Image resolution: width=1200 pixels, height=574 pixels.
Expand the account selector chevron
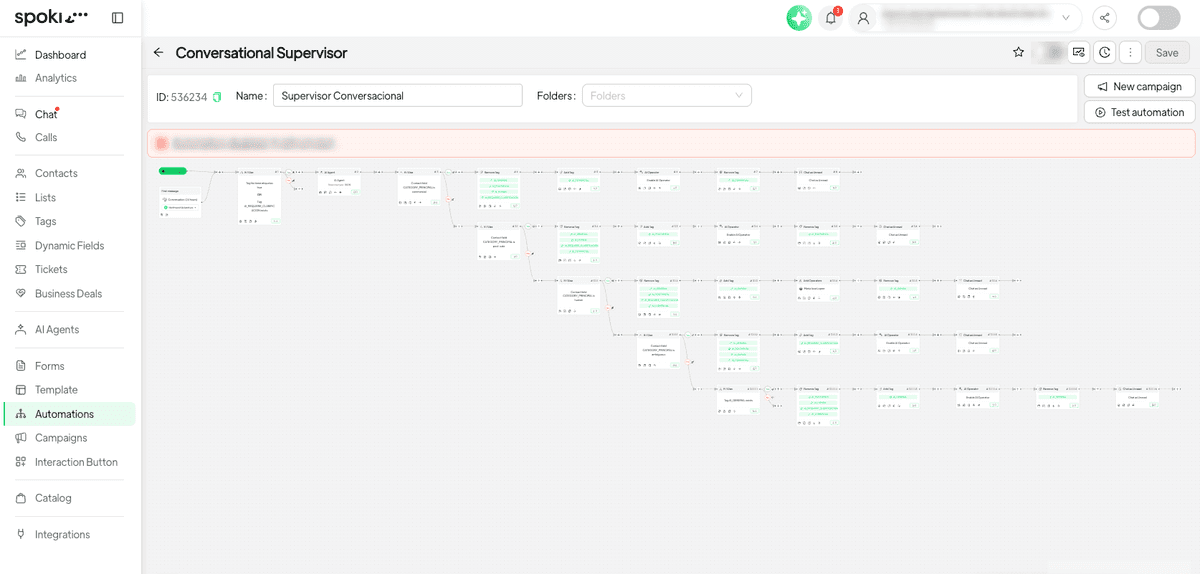coord(1066,18)
